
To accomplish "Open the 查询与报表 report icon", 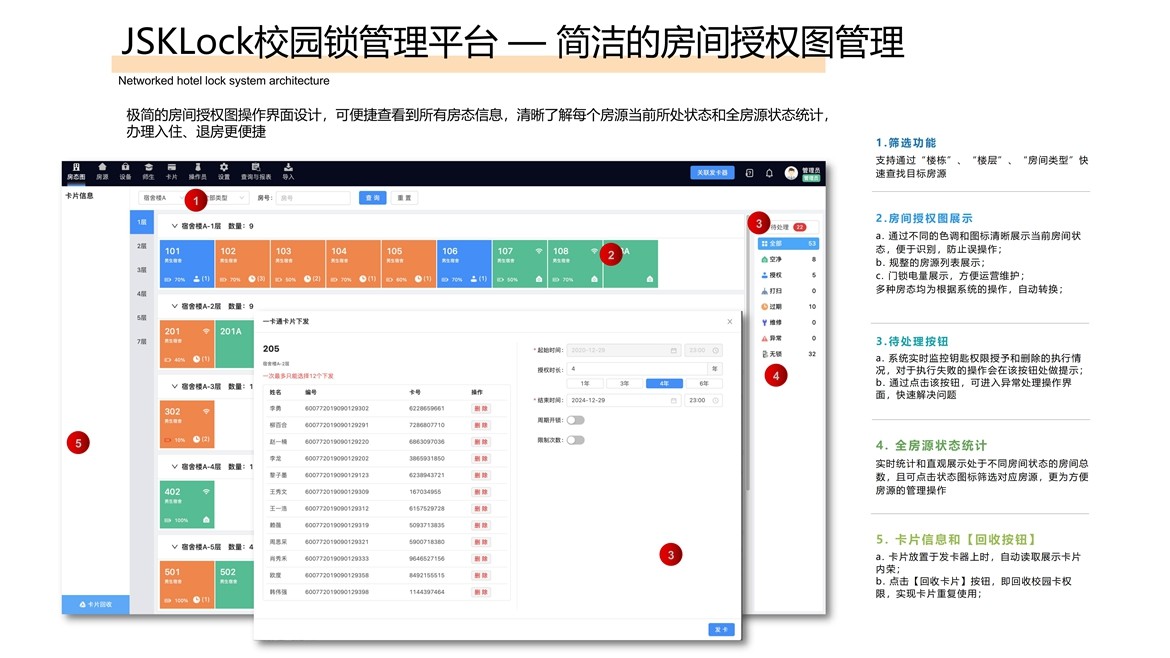I will tap(256, 170).
